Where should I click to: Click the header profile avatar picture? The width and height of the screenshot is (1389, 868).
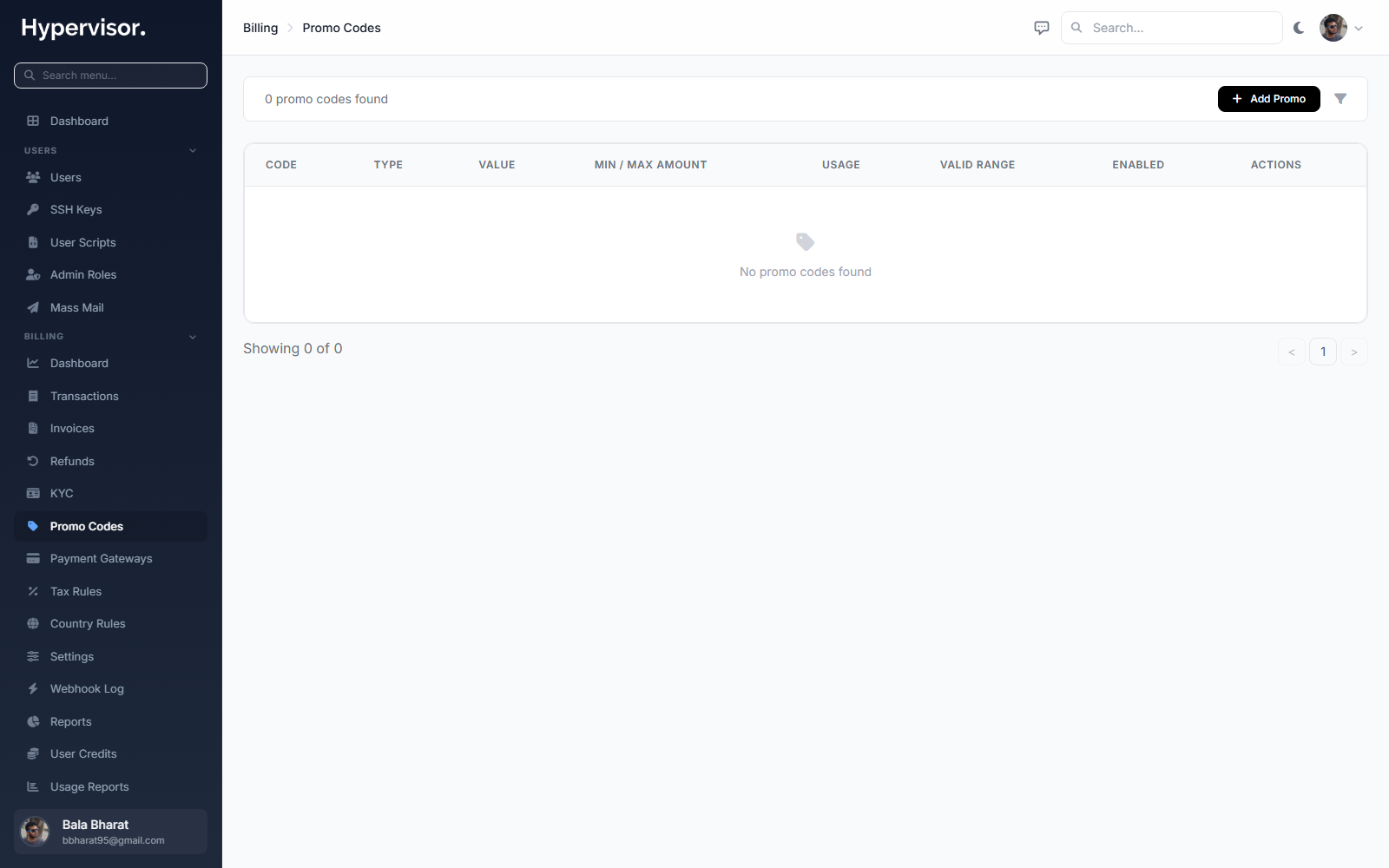(1333, 28)
